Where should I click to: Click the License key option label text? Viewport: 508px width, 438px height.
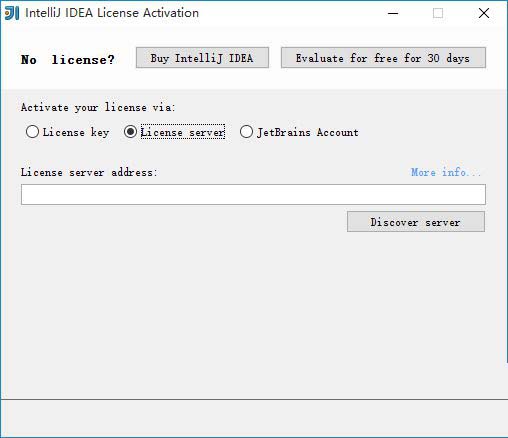76,132
